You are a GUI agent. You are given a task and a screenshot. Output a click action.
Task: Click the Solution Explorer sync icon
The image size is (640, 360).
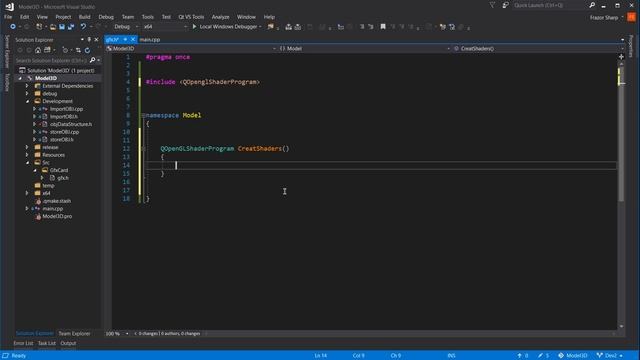78,50
